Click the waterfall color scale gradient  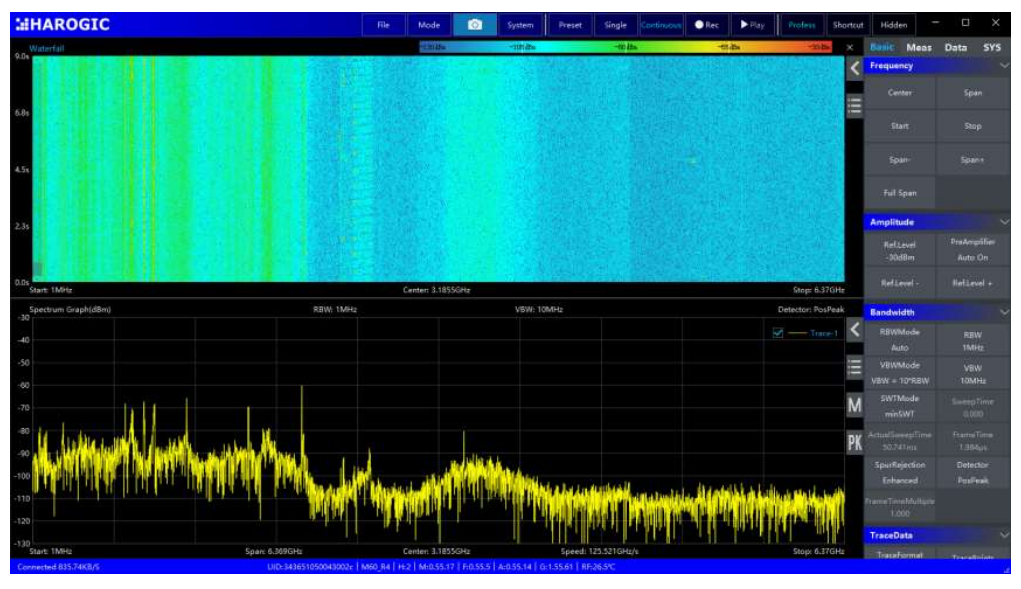[x=626, y=47]
